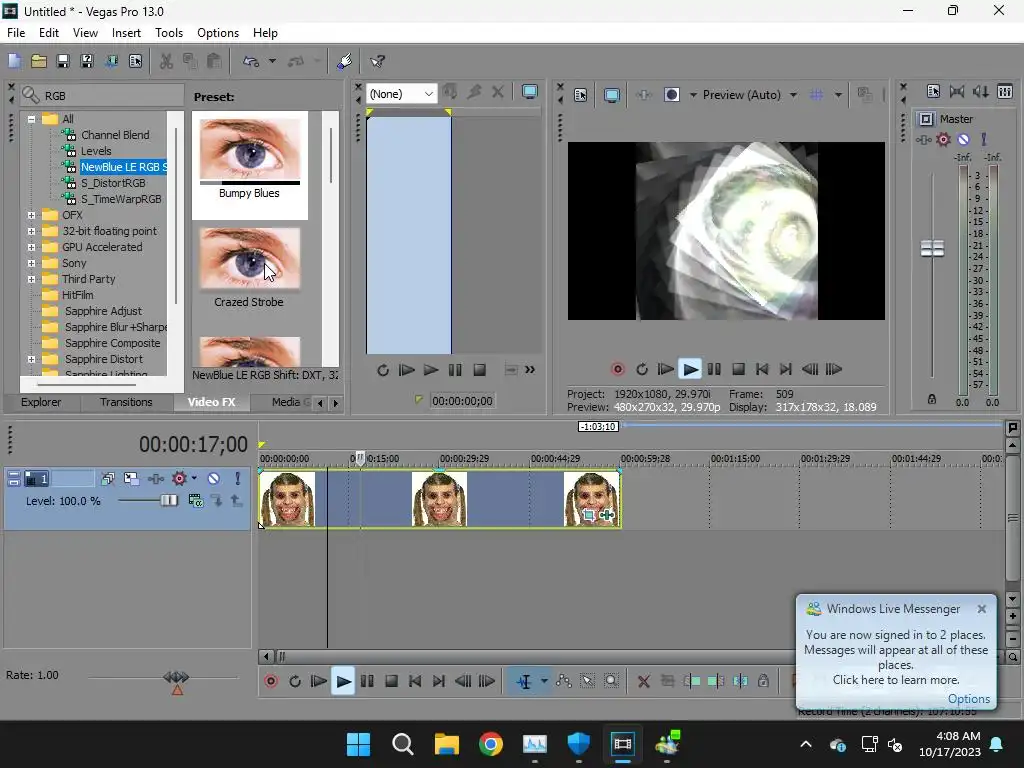Select NewBlue LE RGB Shift in the tree
This screenshot has height=768, width=1024.
123,167
